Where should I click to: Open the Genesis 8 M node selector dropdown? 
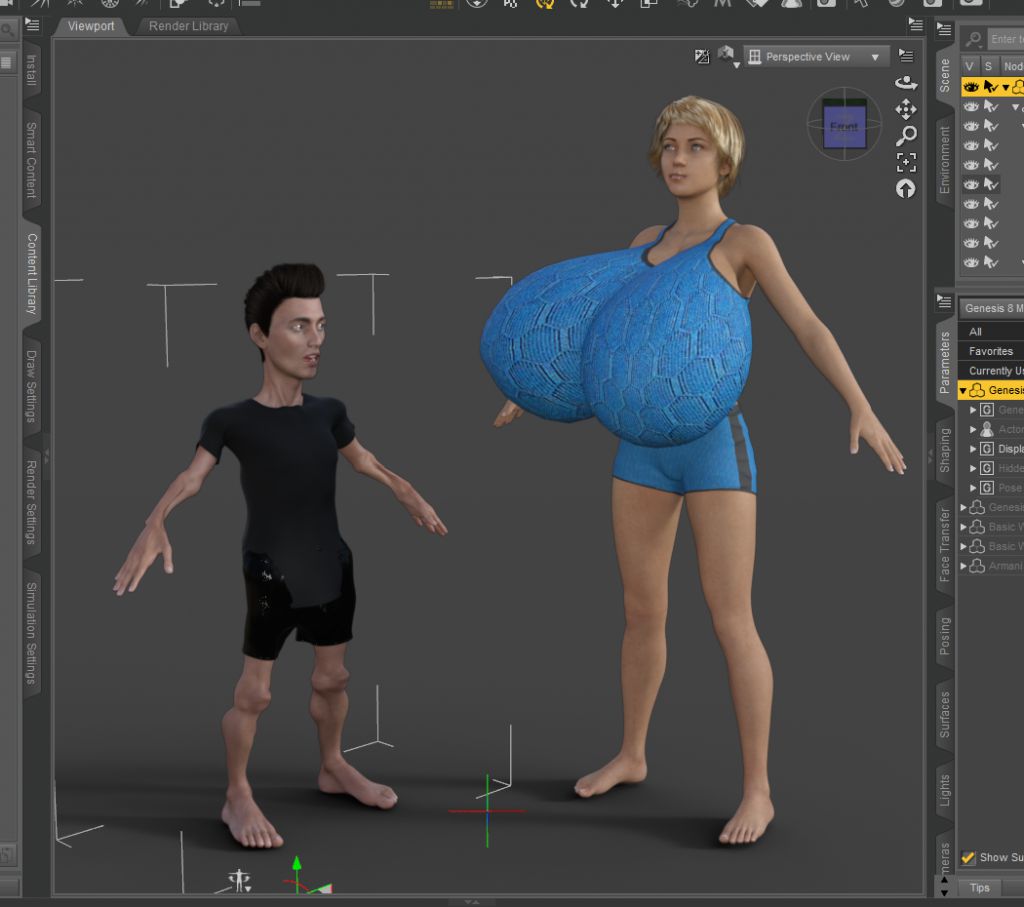point(991,308)
